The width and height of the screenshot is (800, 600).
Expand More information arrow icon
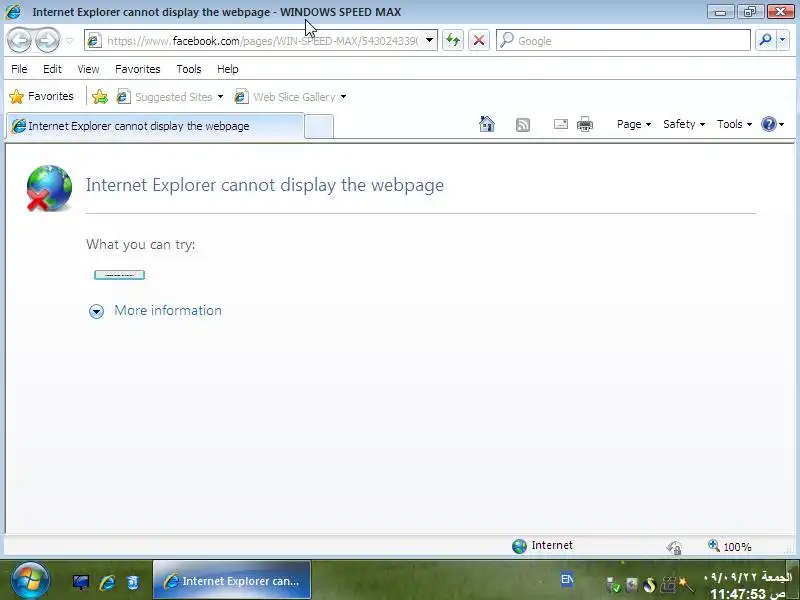point(96,311)
